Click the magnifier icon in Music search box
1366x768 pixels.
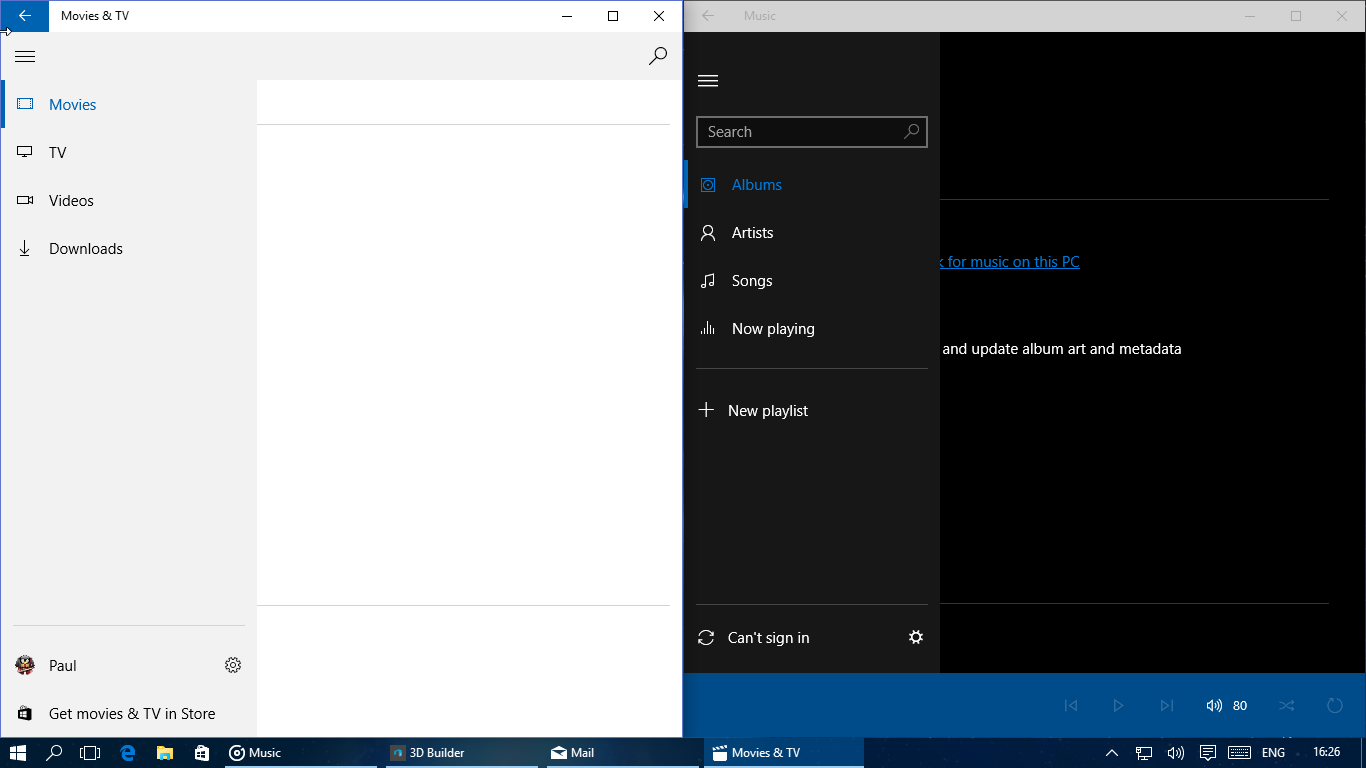tap(911, 131)
